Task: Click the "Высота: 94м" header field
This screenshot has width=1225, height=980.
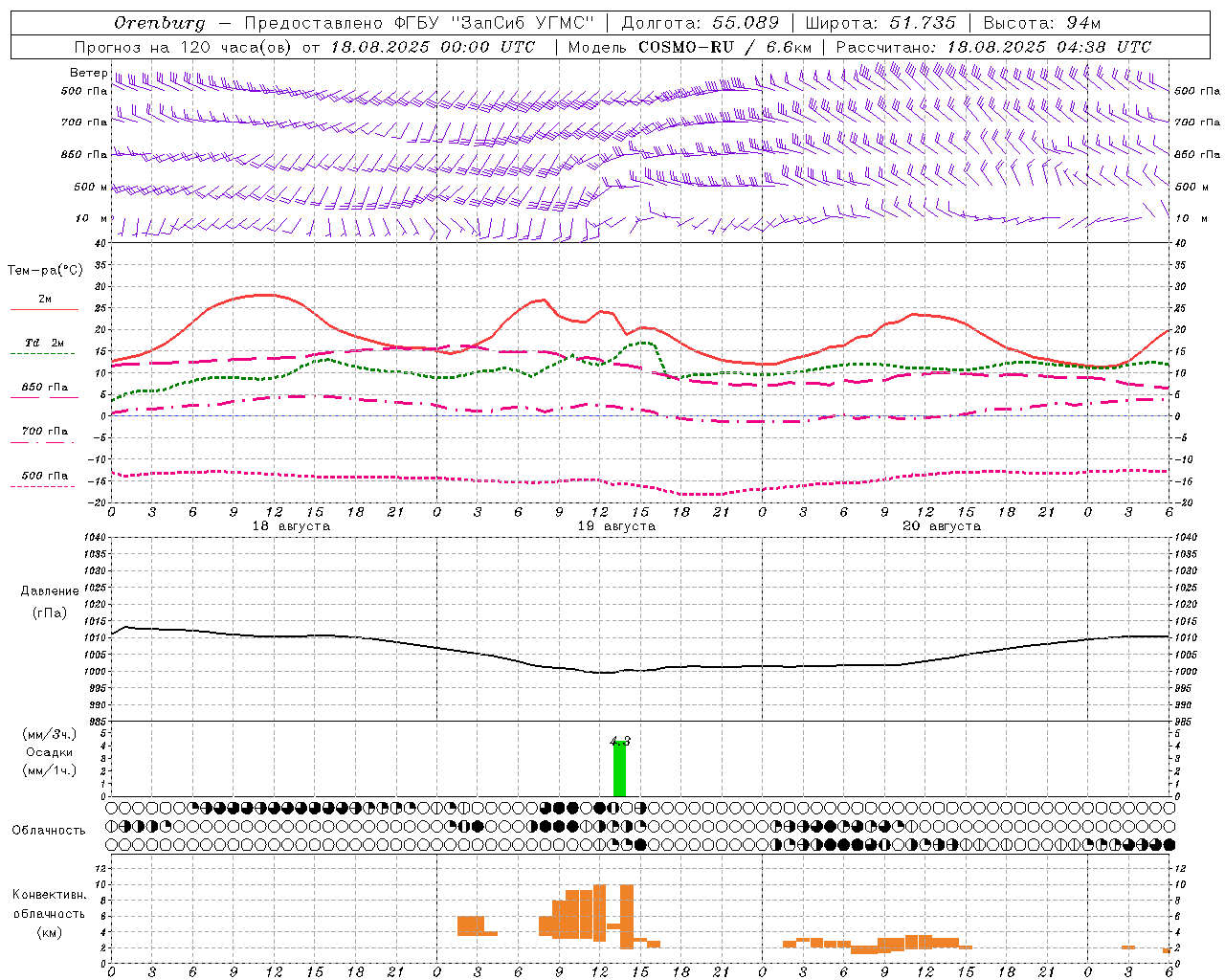Action: (x=1042, y=23)
